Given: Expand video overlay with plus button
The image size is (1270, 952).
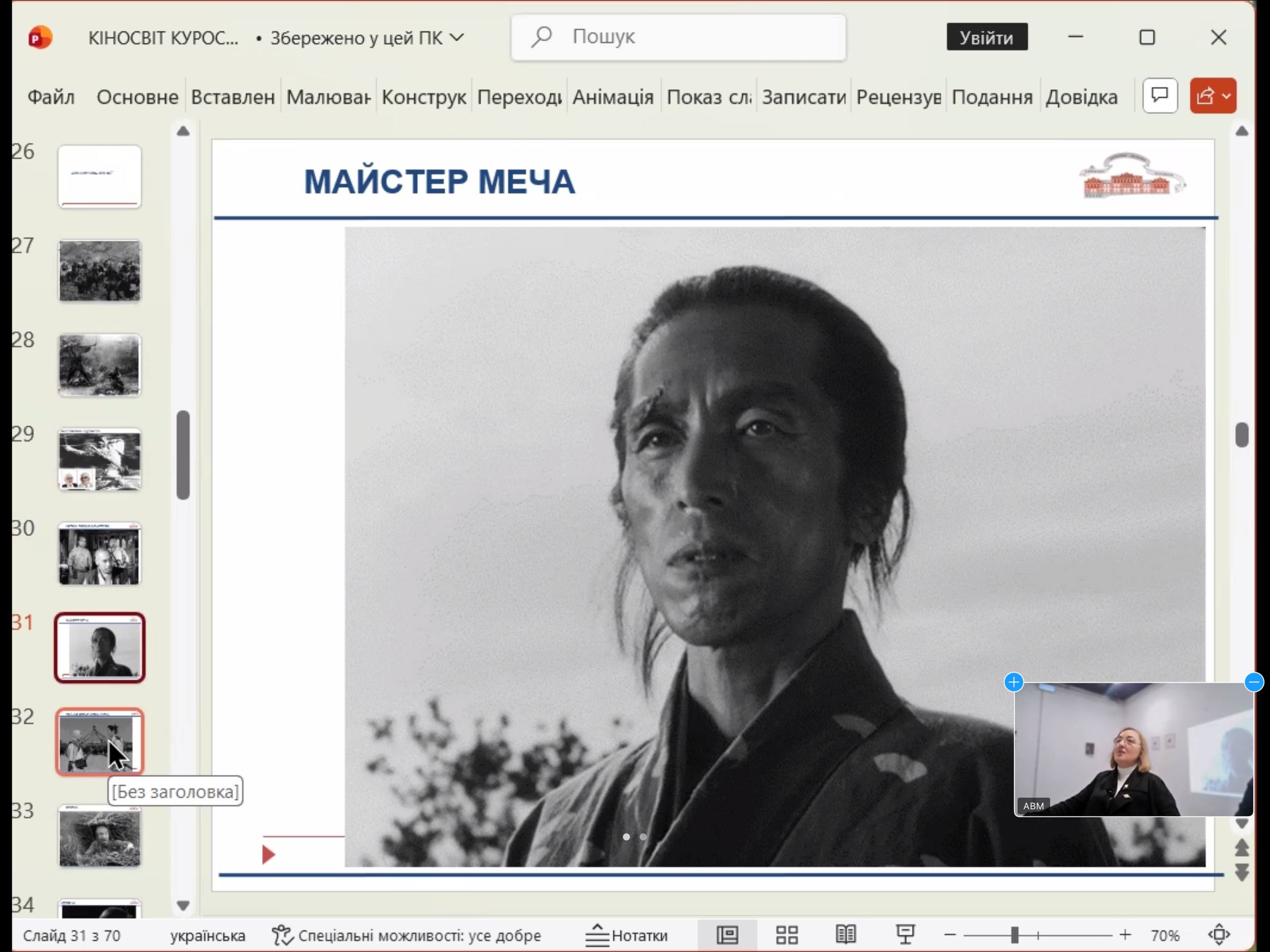Looking at the screenshot, I should click(1014, 682).
